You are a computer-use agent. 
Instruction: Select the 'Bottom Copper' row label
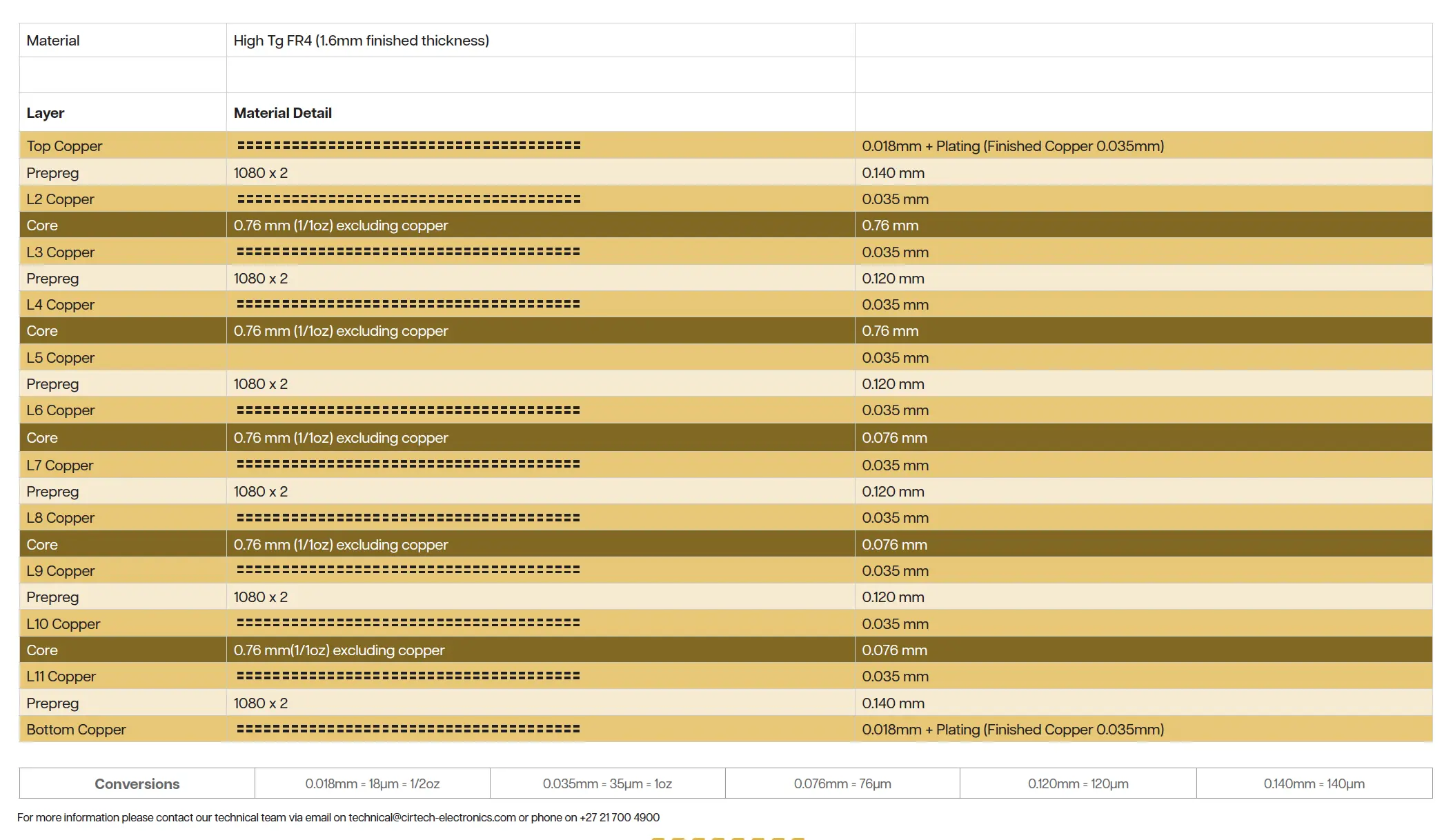76,730
